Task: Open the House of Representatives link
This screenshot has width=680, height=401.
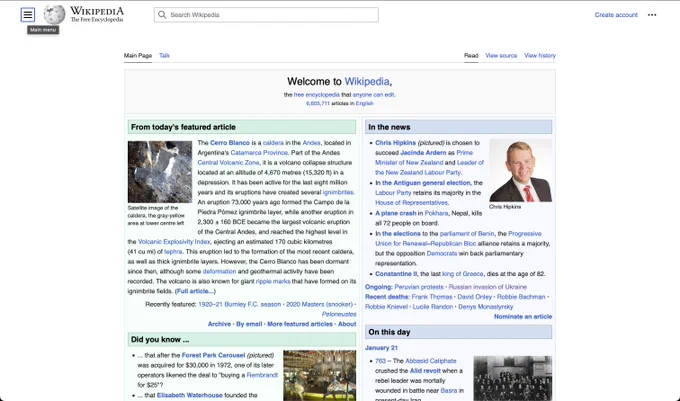Action: click(411, 202)
